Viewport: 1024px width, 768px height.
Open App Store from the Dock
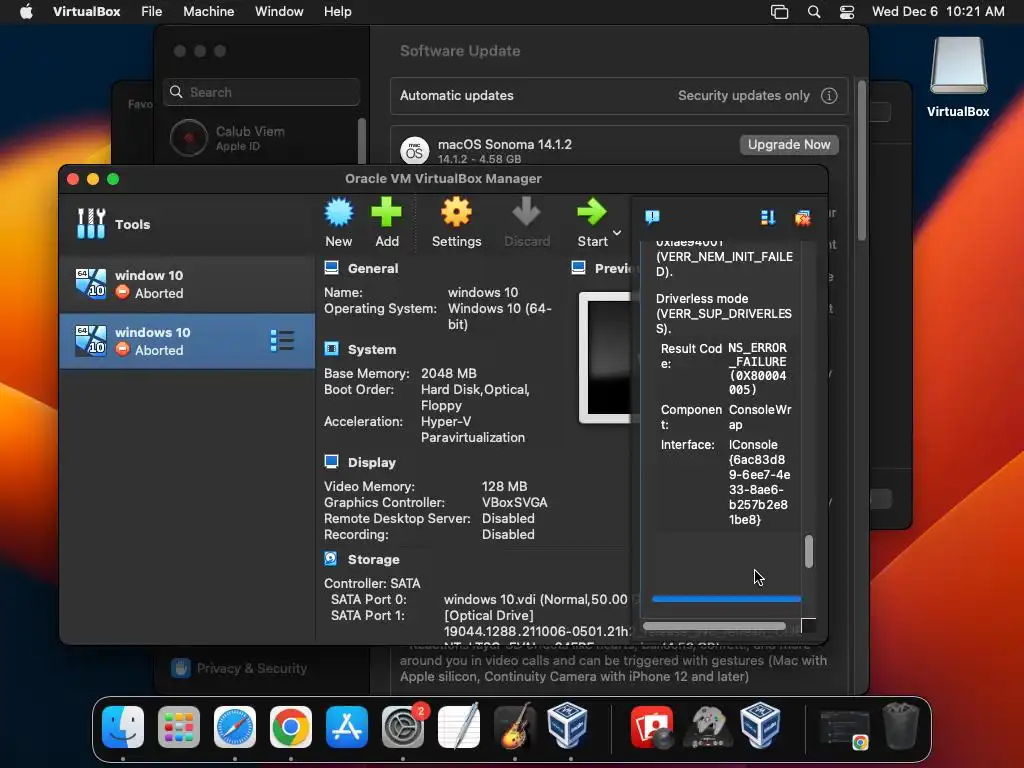click(347, 726)
